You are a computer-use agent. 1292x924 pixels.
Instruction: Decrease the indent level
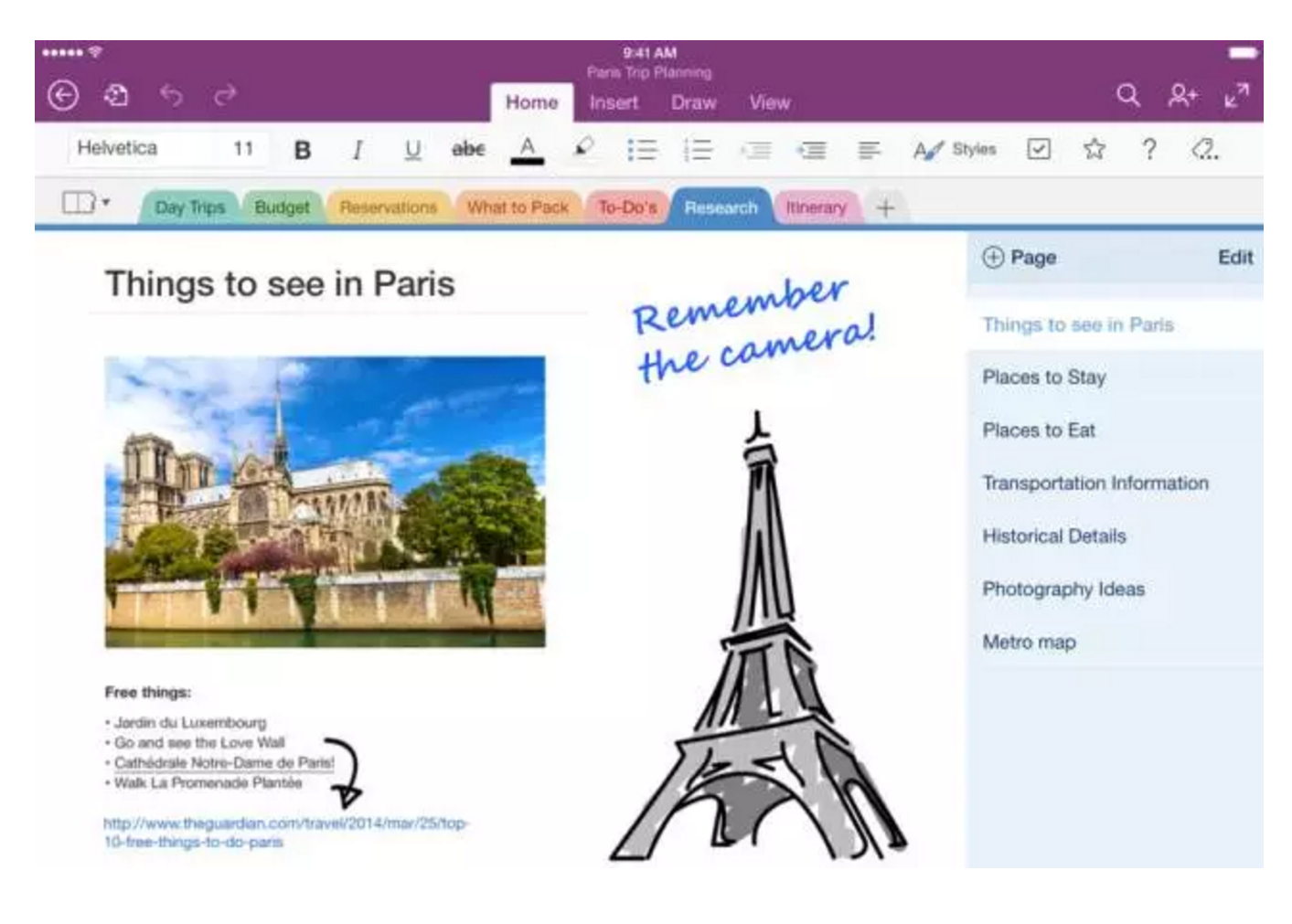point(755,150)
